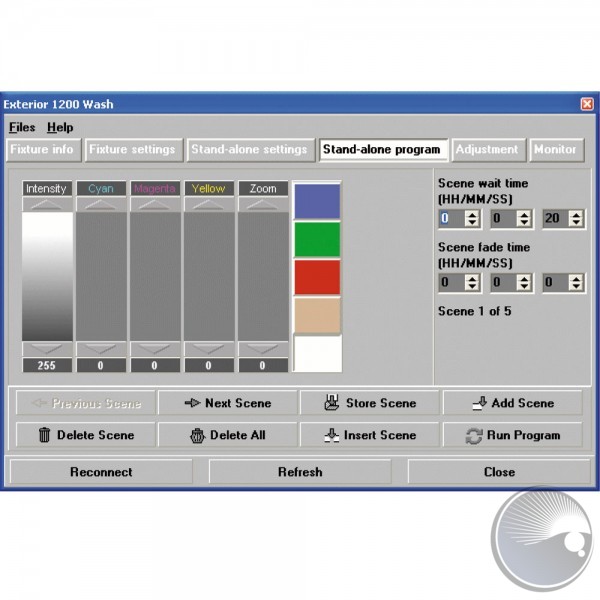The height and width of the screenshot is (600, 600).
Task: Click the Reconnect button
Action: click(x=101, y=472)
